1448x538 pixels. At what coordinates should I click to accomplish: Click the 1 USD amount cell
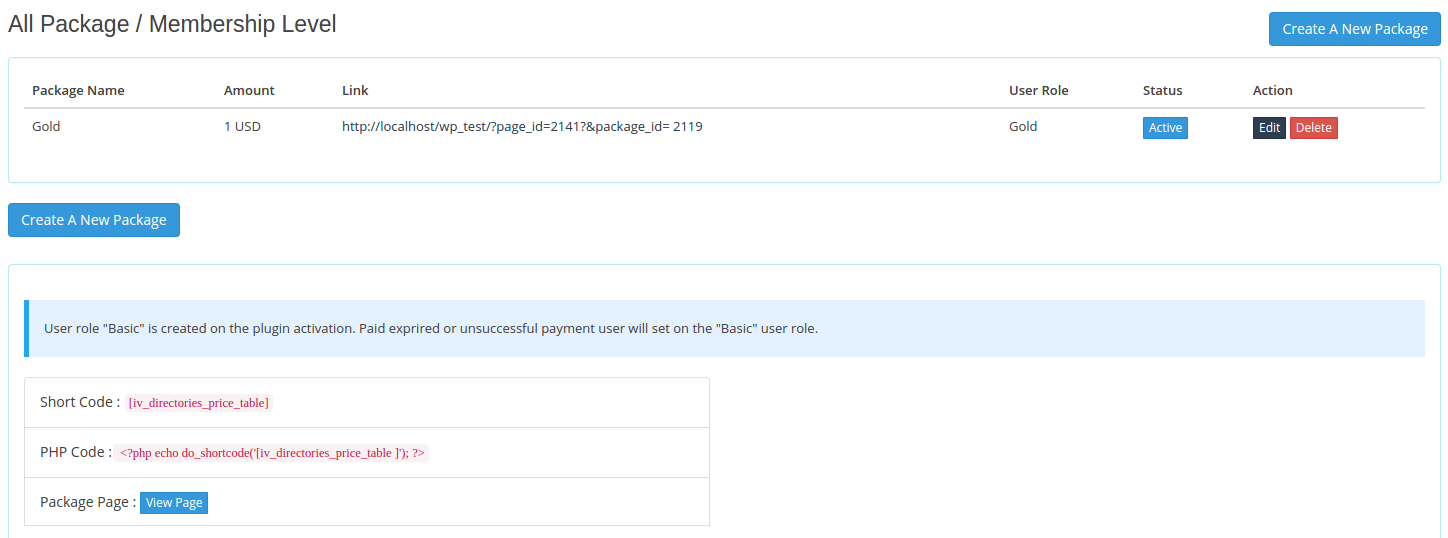point(242,127)
